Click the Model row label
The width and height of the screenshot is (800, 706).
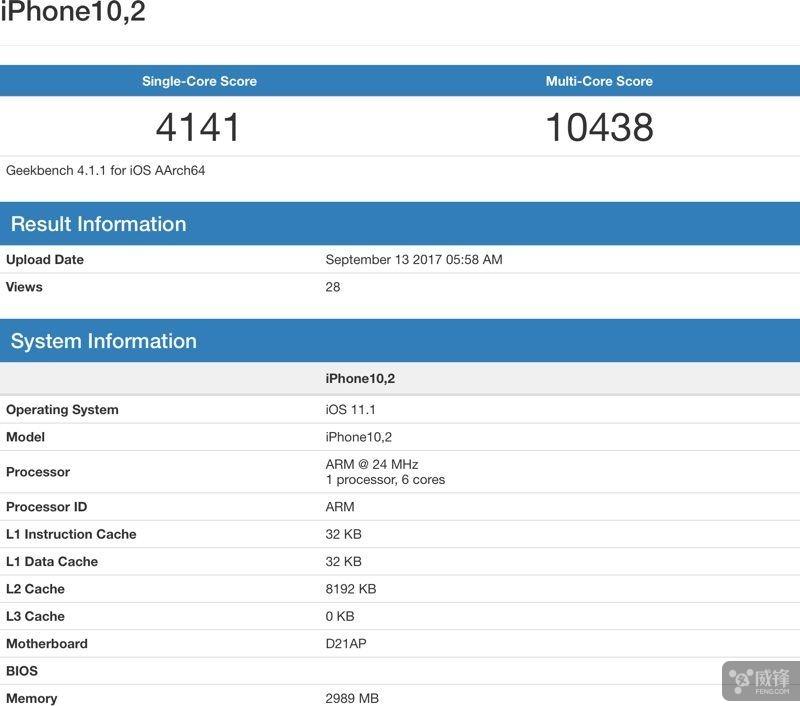[x=26, y=437]
